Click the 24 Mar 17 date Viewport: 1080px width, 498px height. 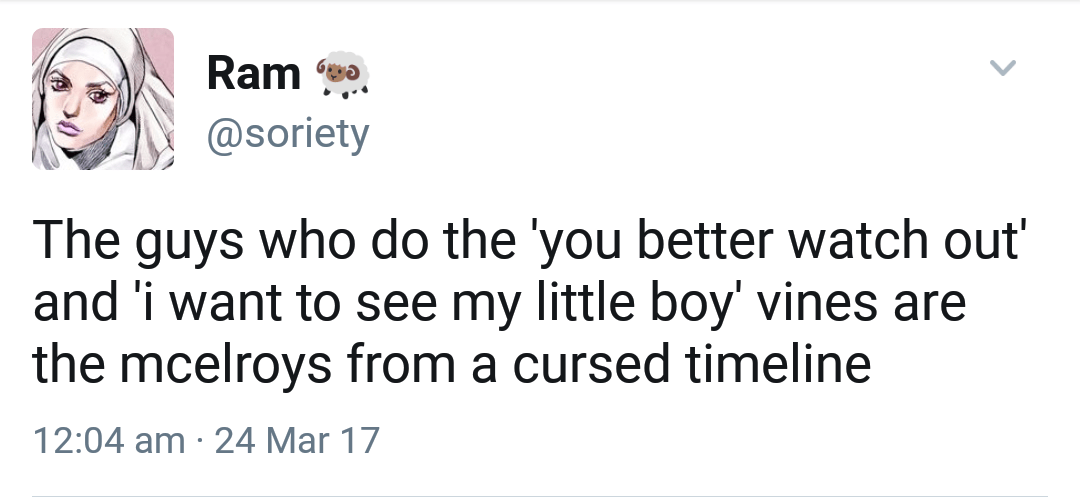[297, 440]
